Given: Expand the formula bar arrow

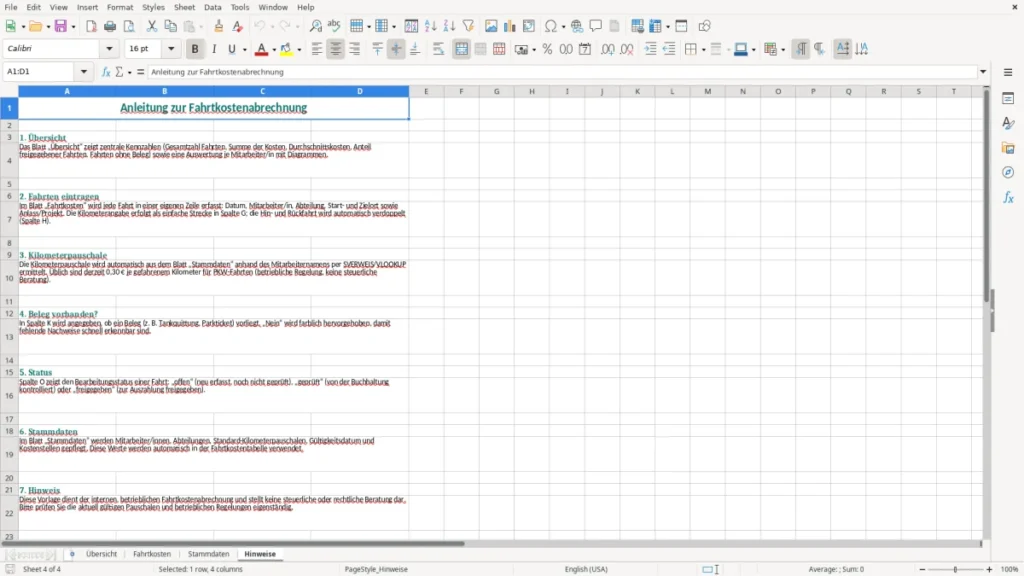Looking at the screenshot, I should pos(983,72).
